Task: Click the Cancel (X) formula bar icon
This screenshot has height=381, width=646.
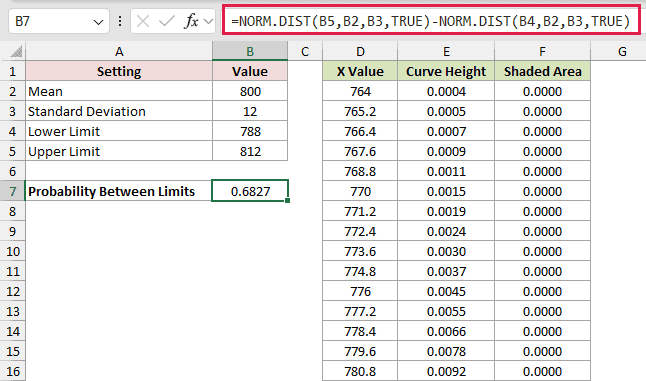Action: pyautogui.click(x=143, y=21)
